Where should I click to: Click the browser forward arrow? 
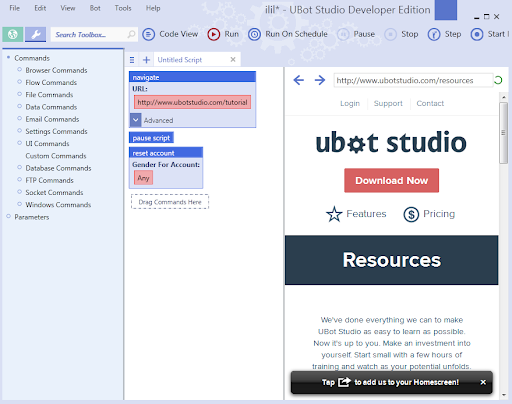(320, 80)
